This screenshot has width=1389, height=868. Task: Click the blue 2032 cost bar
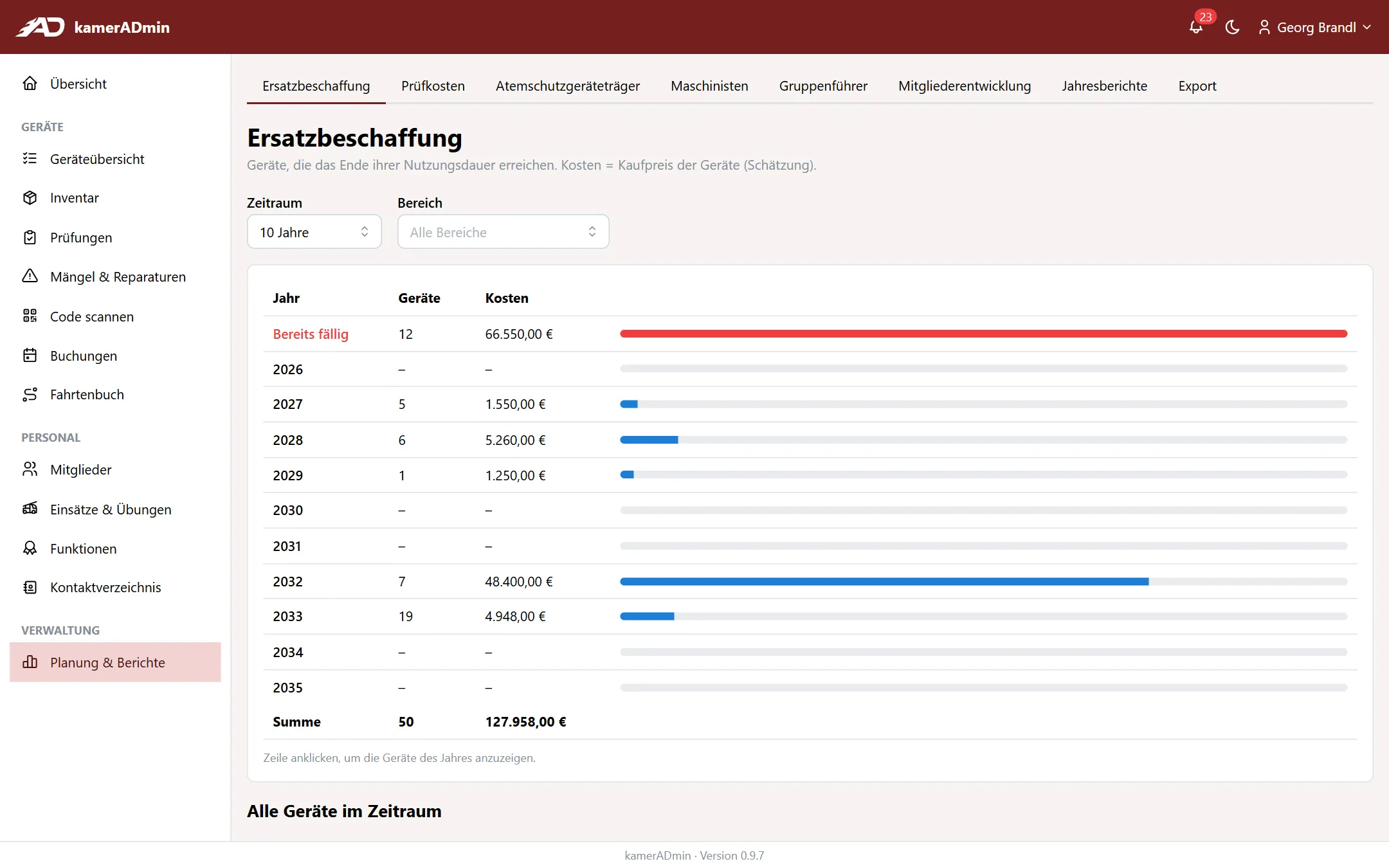point(884,581)
